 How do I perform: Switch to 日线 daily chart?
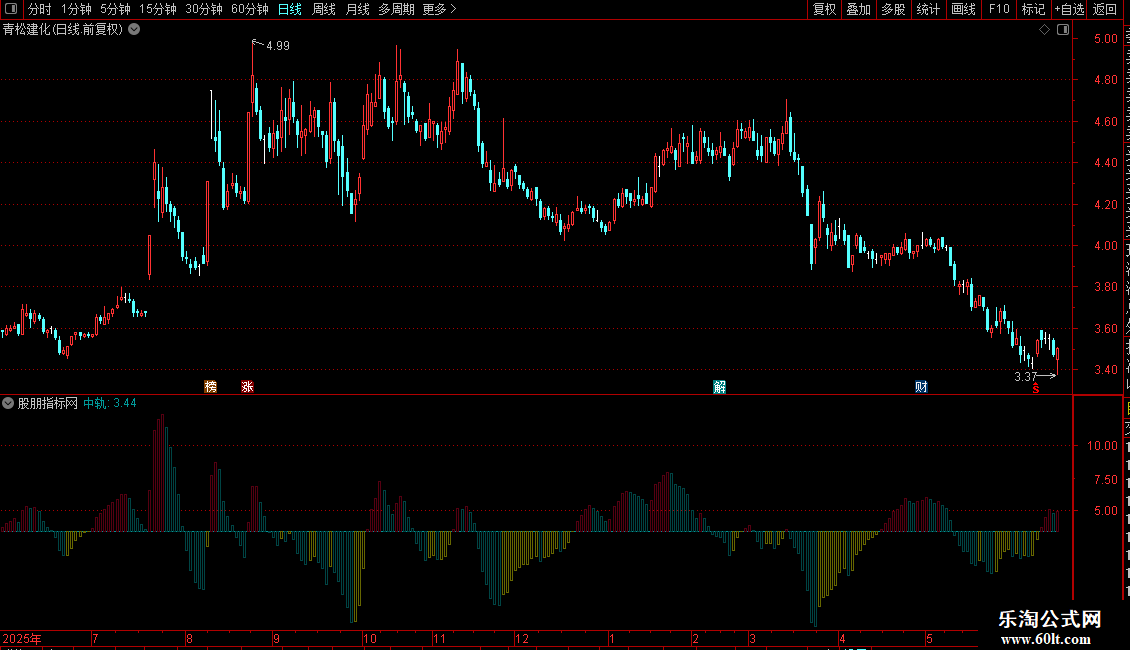click(x=290, y=9)
